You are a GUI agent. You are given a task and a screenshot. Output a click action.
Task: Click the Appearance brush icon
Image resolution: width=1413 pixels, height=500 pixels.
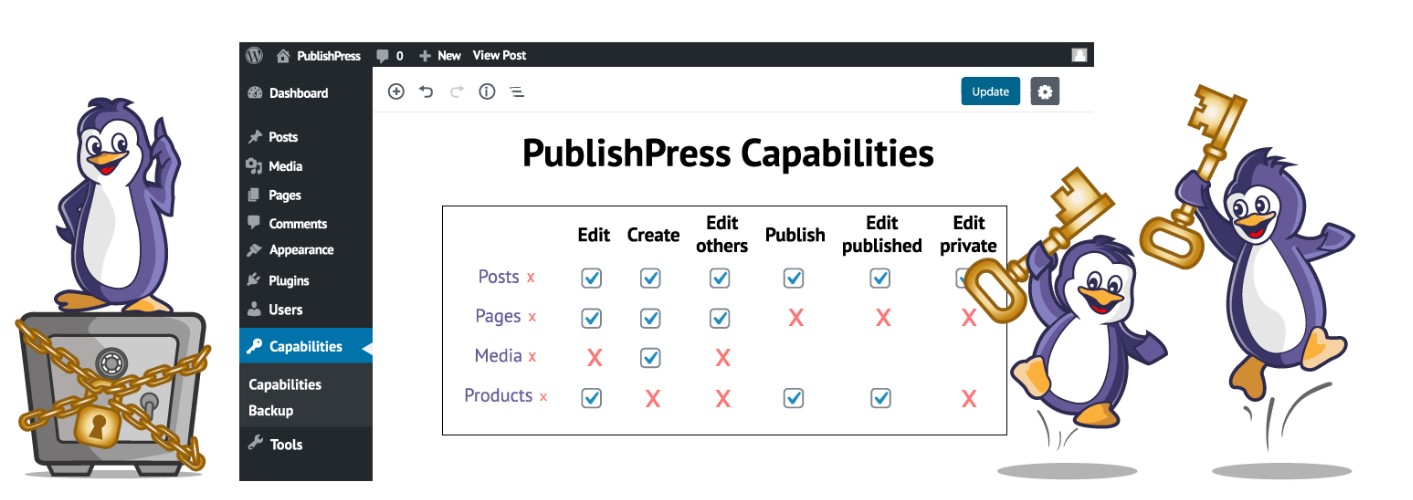pyautogui.click(x=254, y=250)
